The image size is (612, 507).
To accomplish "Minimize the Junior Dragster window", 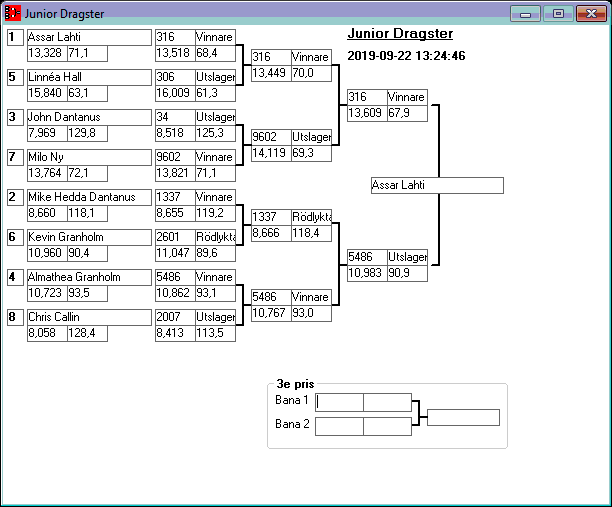I will coord(525,14).
